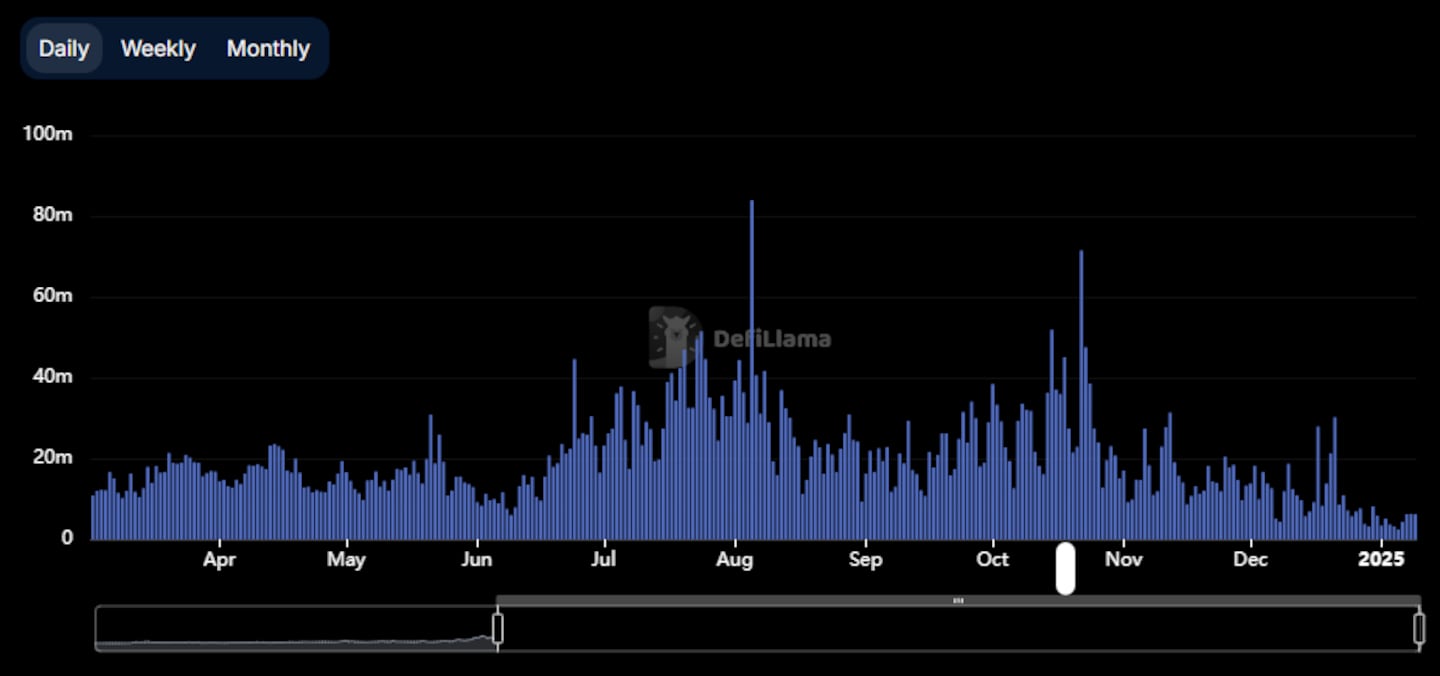Screen dimensions: 1440x676
Task: Click inside the selected range of the overview
Action: point(958,629)
